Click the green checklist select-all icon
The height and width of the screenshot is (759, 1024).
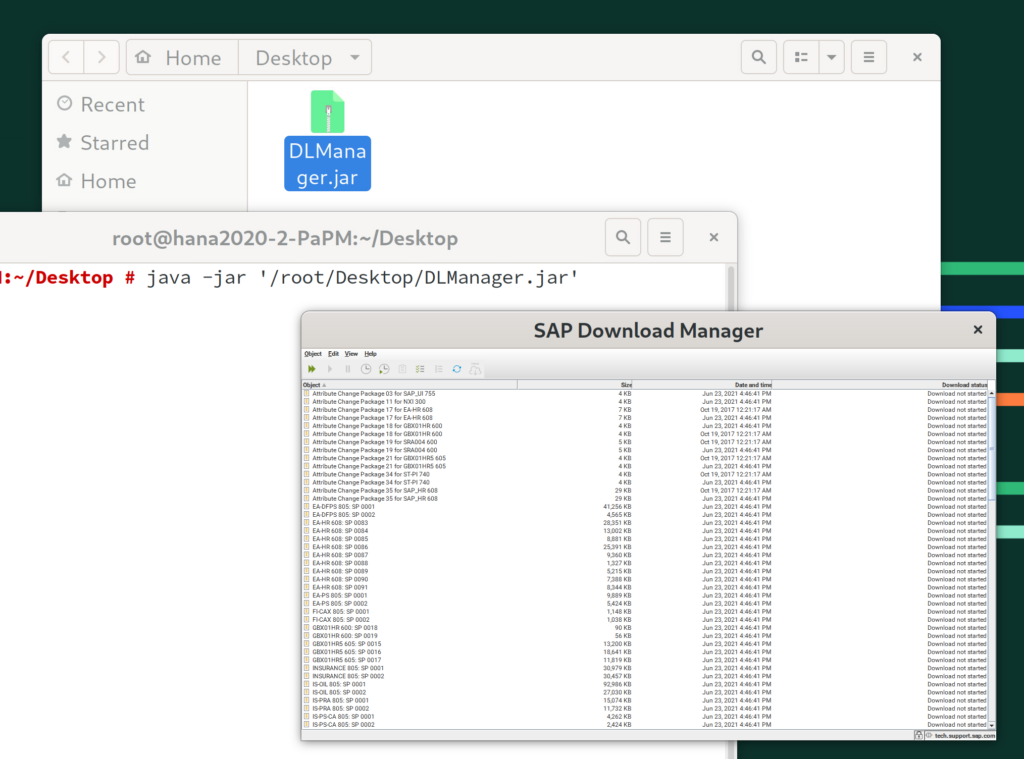pyautogui.click(x=420, y=369)
